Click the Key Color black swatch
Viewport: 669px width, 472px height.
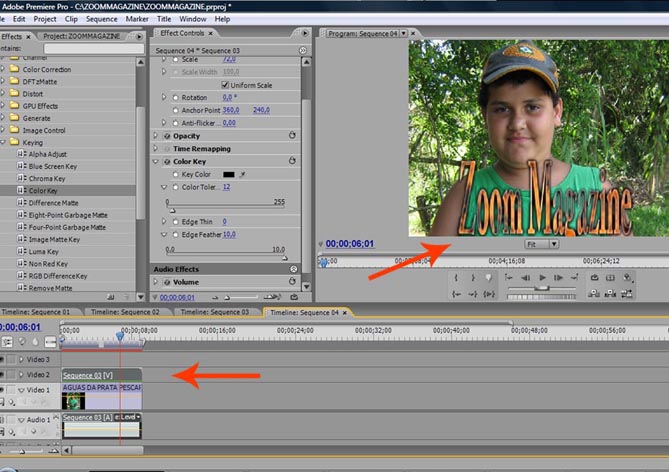(228, 174)
